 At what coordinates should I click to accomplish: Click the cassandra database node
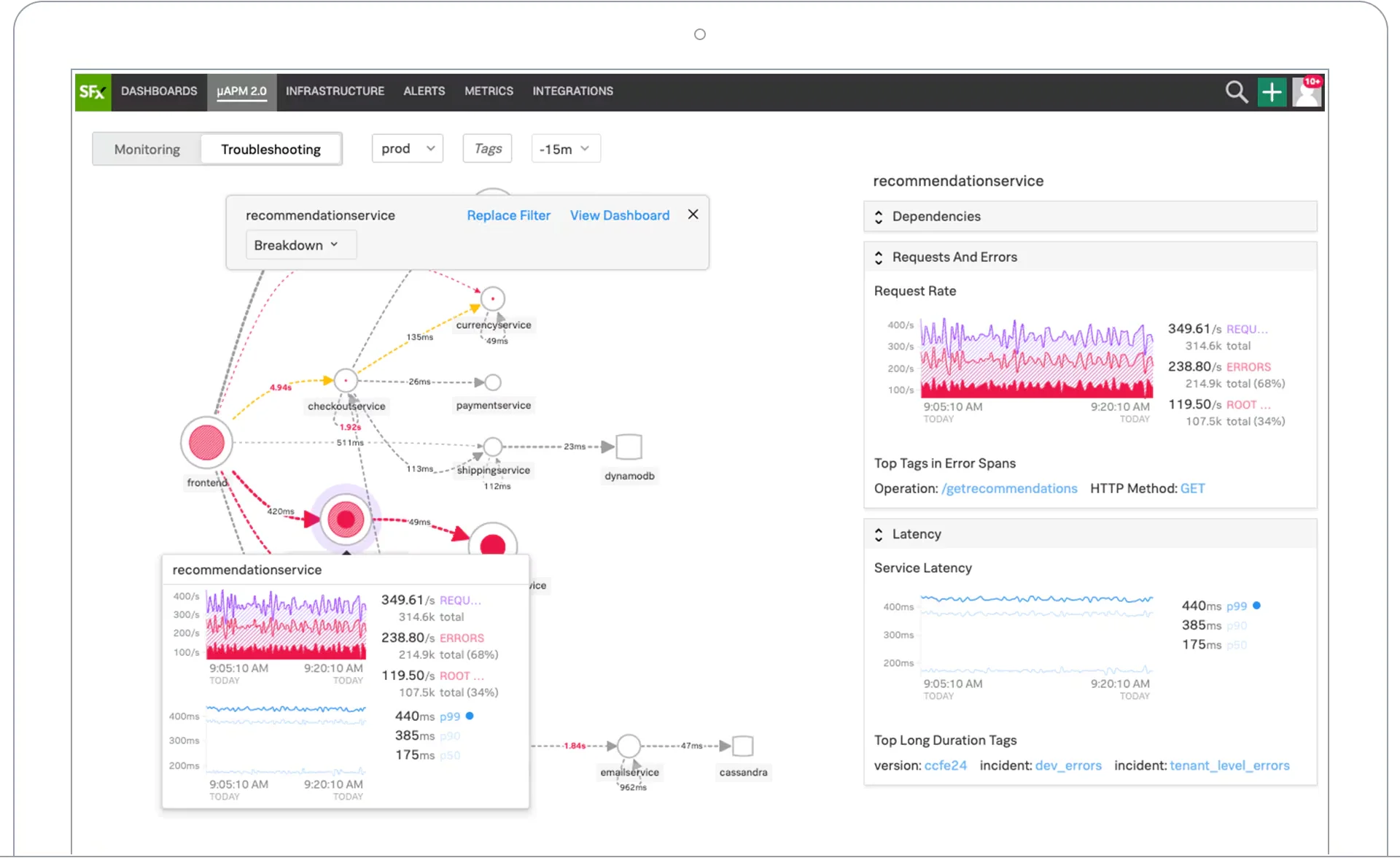(742, 746)
